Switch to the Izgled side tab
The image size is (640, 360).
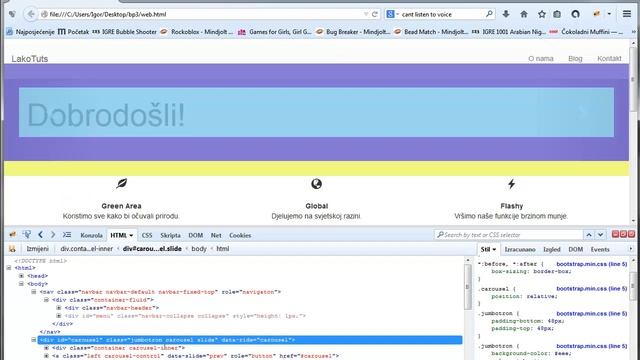(551, 249)
